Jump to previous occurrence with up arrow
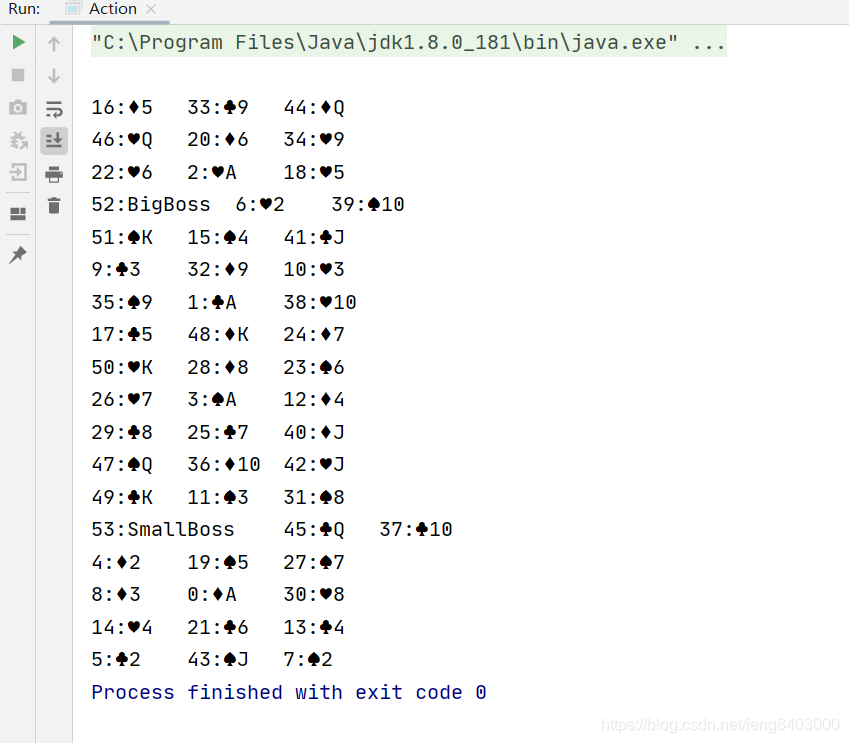This screenshot has height=743, width=849. (x=54, y=42)
